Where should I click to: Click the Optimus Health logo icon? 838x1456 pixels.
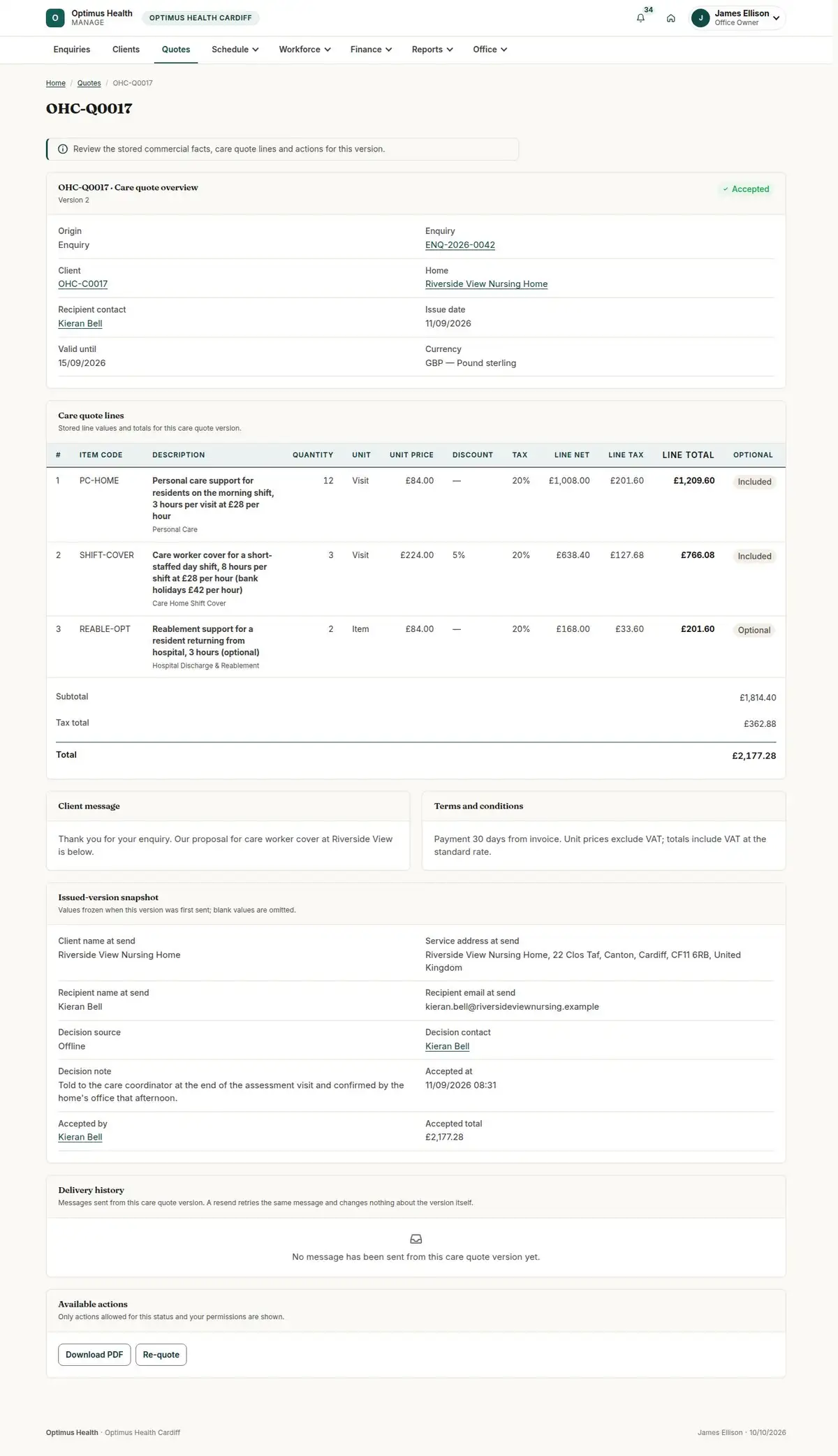55,18
